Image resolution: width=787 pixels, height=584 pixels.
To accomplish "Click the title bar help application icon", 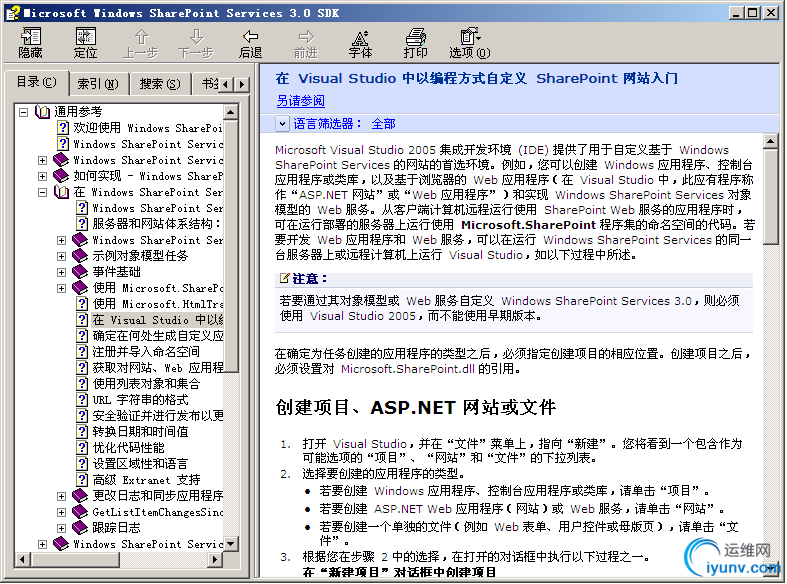I will pos(14,13).
